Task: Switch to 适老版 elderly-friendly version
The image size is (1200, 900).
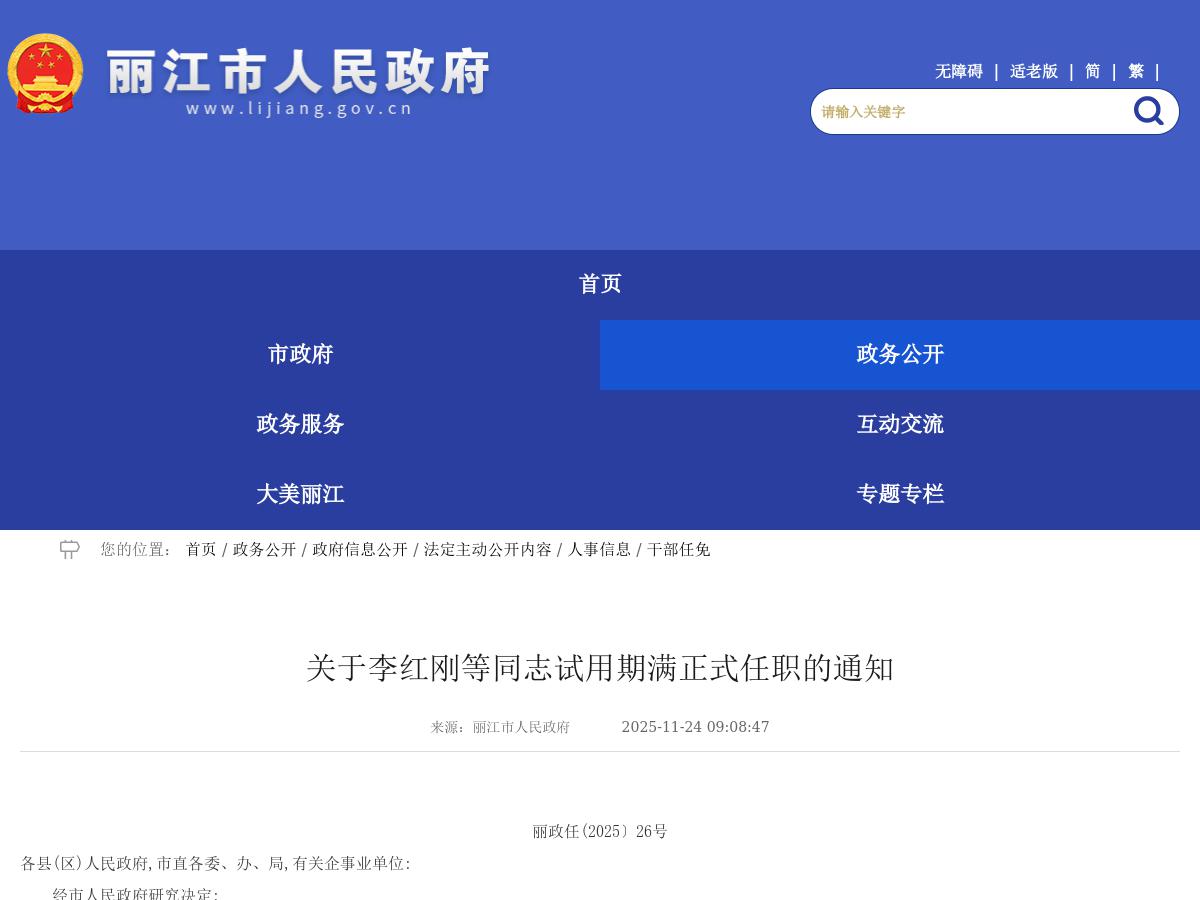Action: pyautogui.click(x=1034, y=71)
